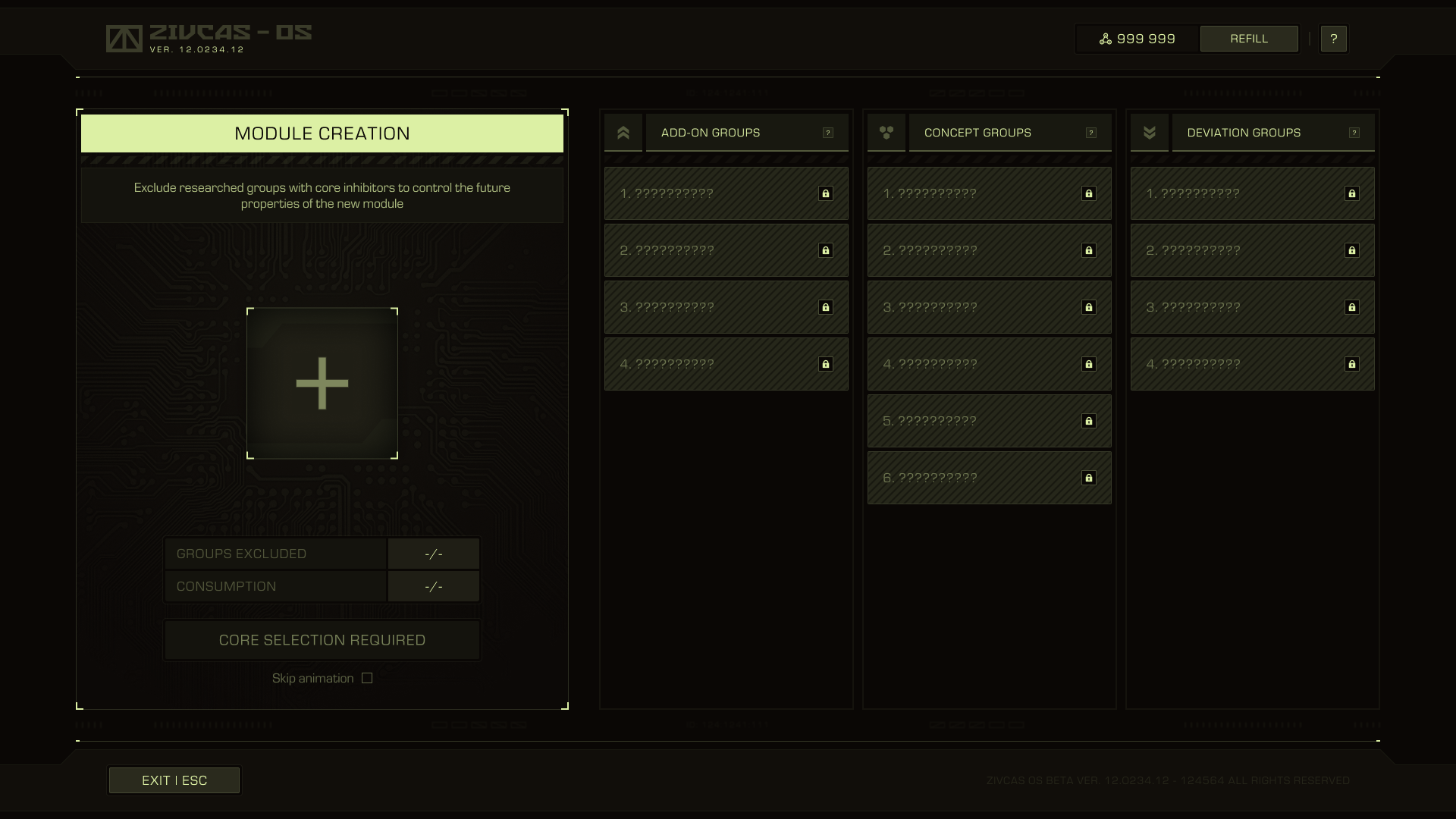Click the EXIT | ESC button

click(x=174, y=780)
